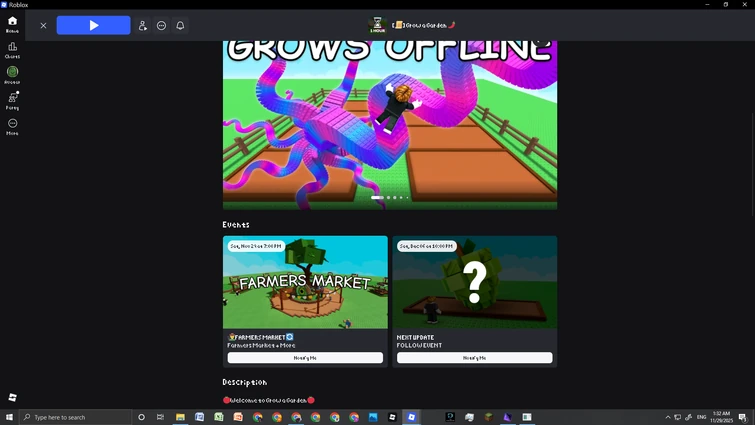This screenshot has height=425, width=755.
Task: Open the three-dot options beside Play
Action: (x=161, y=26)
